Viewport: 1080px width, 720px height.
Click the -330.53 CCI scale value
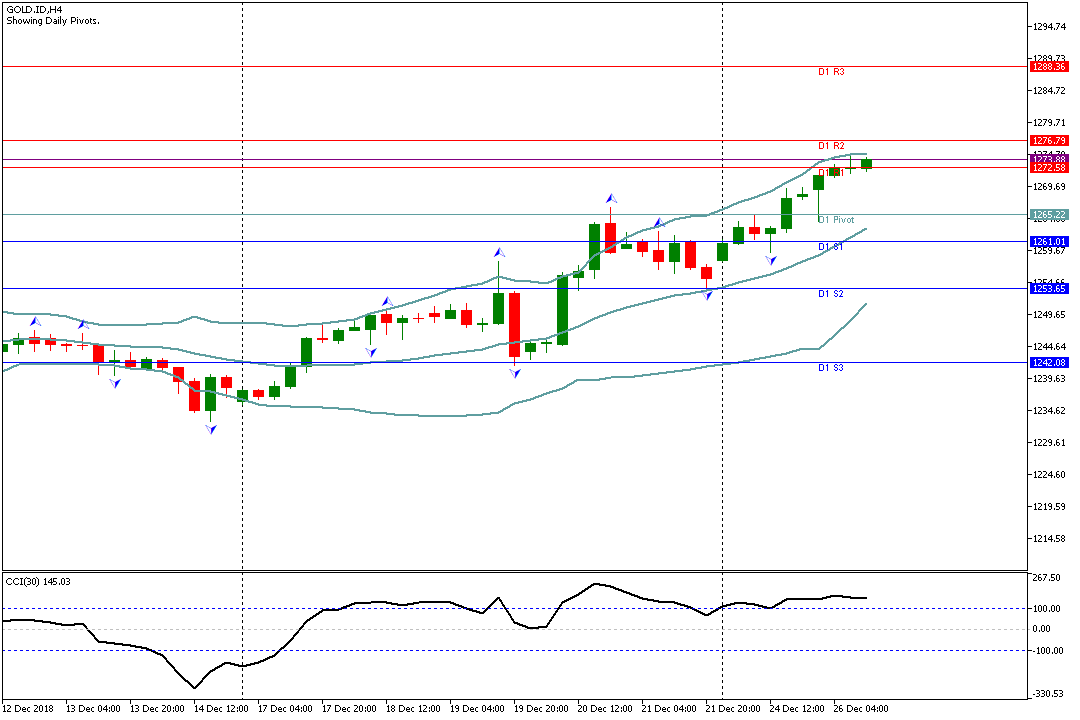point(1048,694)
